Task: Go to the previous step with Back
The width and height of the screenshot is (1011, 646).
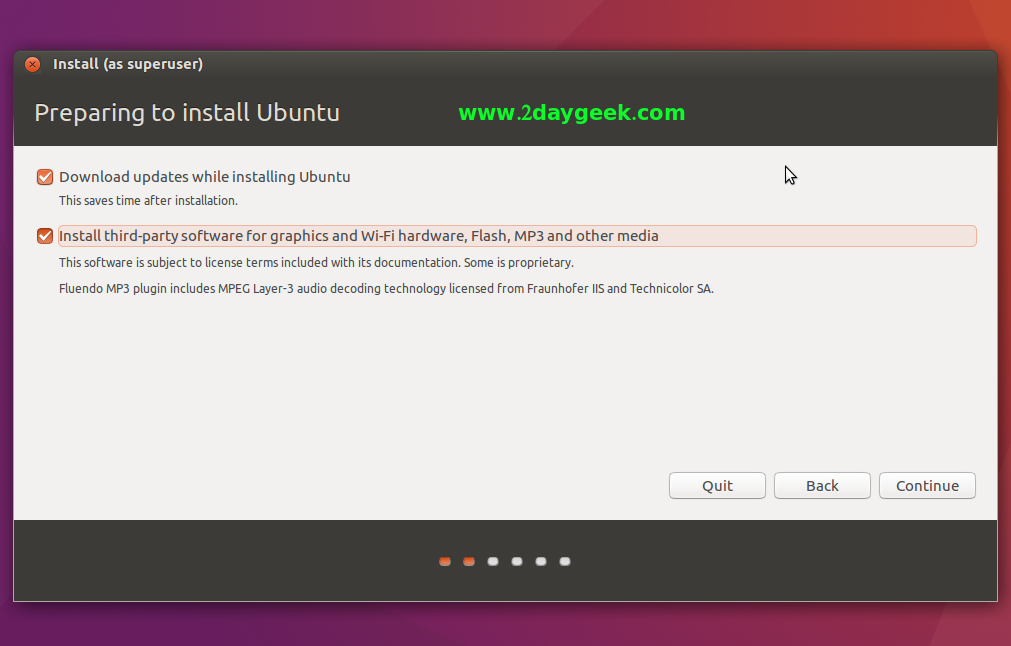Action: click(x=822, y=485)
